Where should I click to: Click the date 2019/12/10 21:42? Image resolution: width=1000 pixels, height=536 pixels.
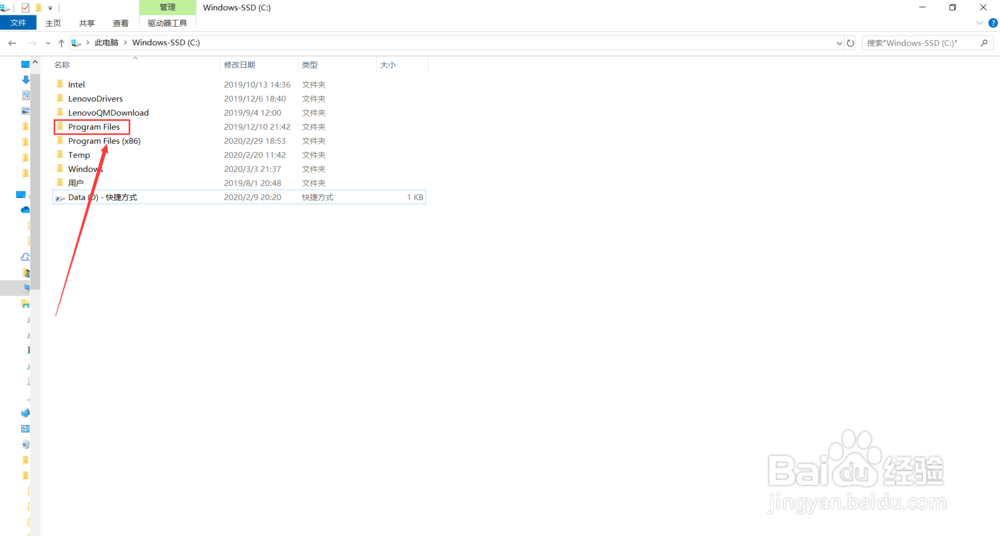(257, 126)
